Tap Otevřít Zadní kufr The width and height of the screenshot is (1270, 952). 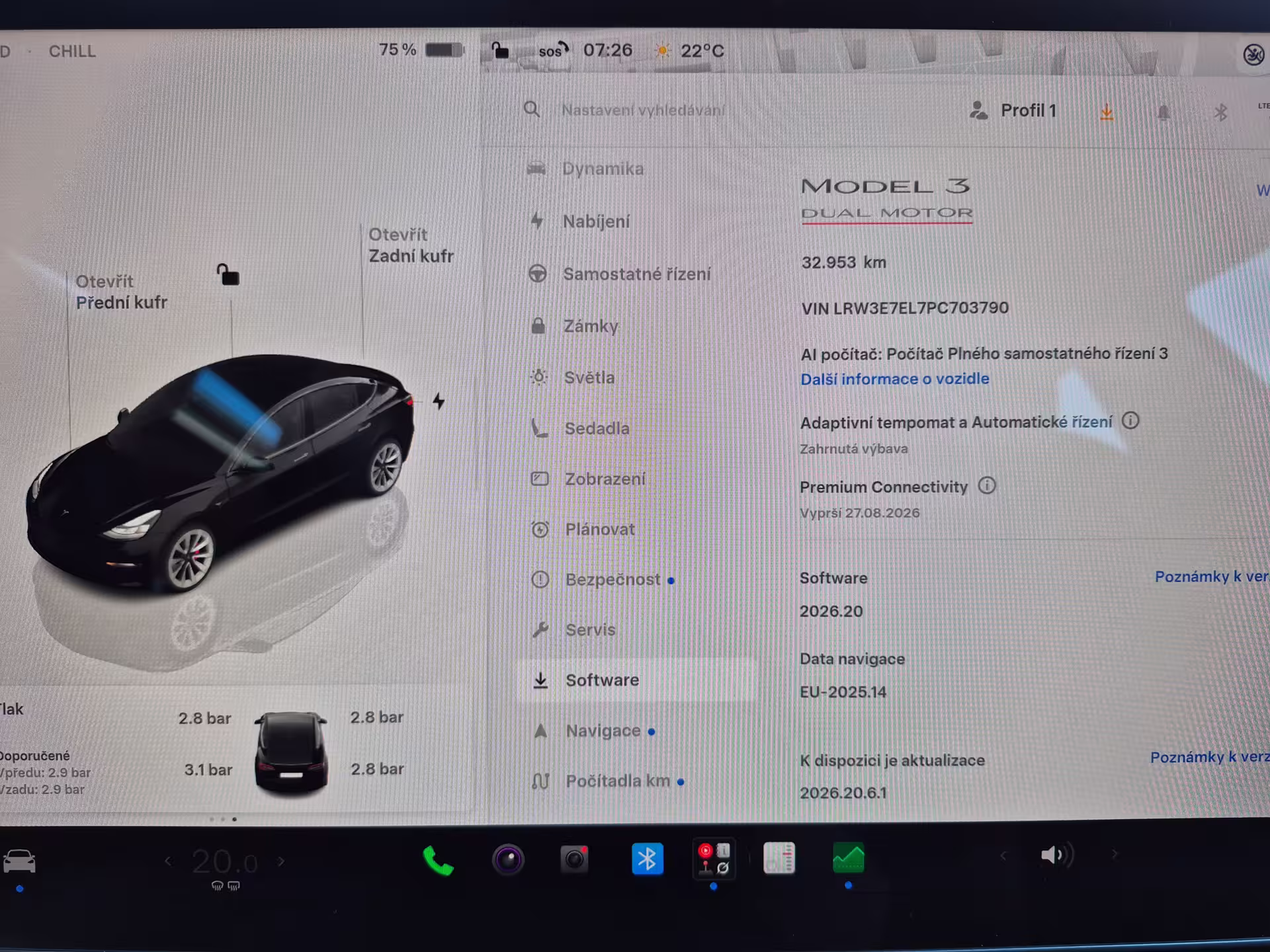(411, 245)
